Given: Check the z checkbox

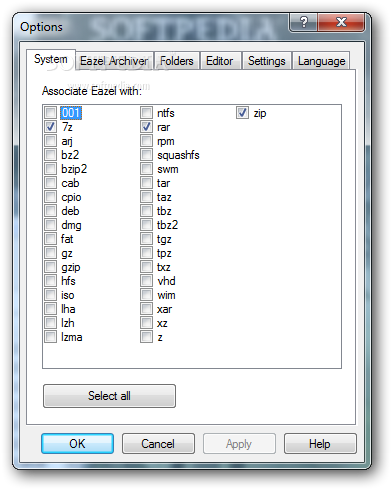Looking at the screenshot, I should 146,337.
